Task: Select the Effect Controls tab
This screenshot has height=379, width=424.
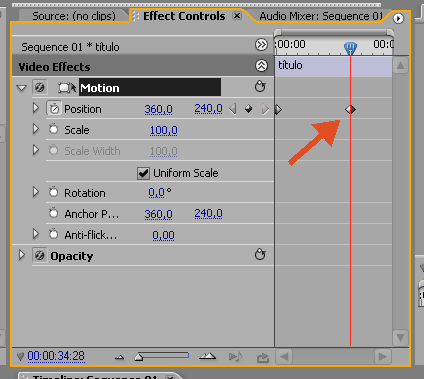Action: tap(184, 16)
